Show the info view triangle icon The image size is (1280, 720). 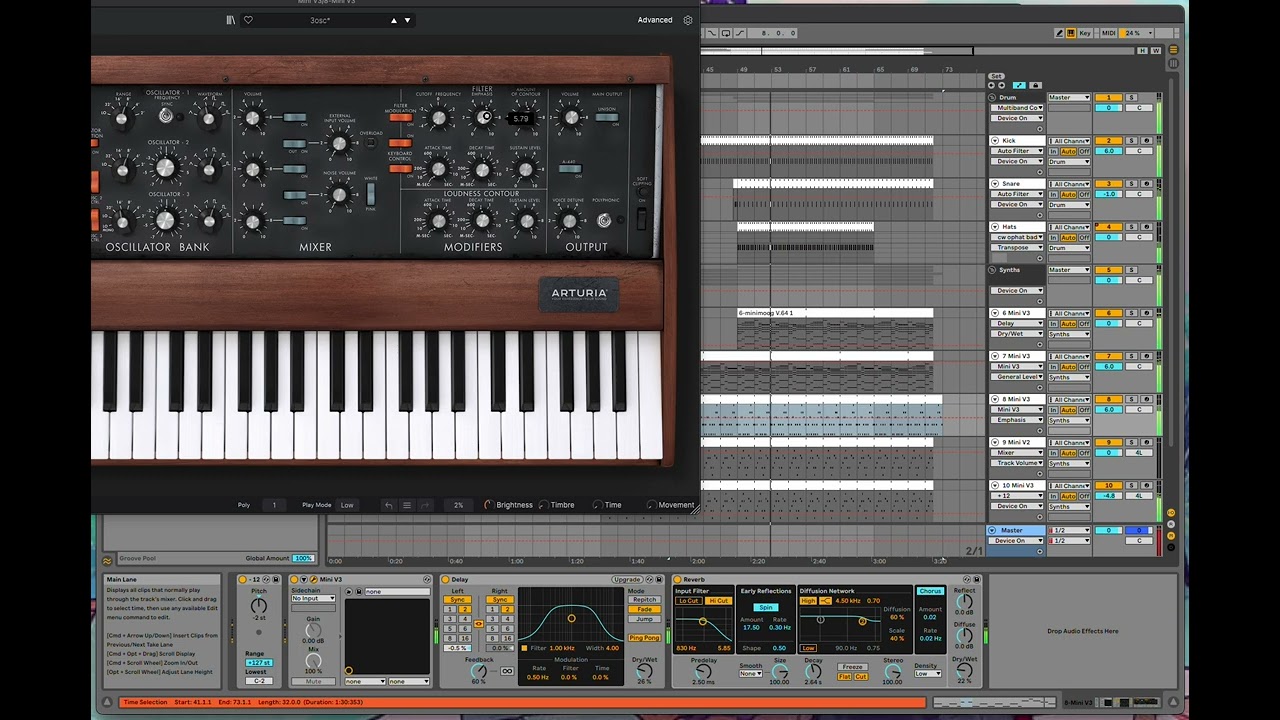click(x=107, y=702)
